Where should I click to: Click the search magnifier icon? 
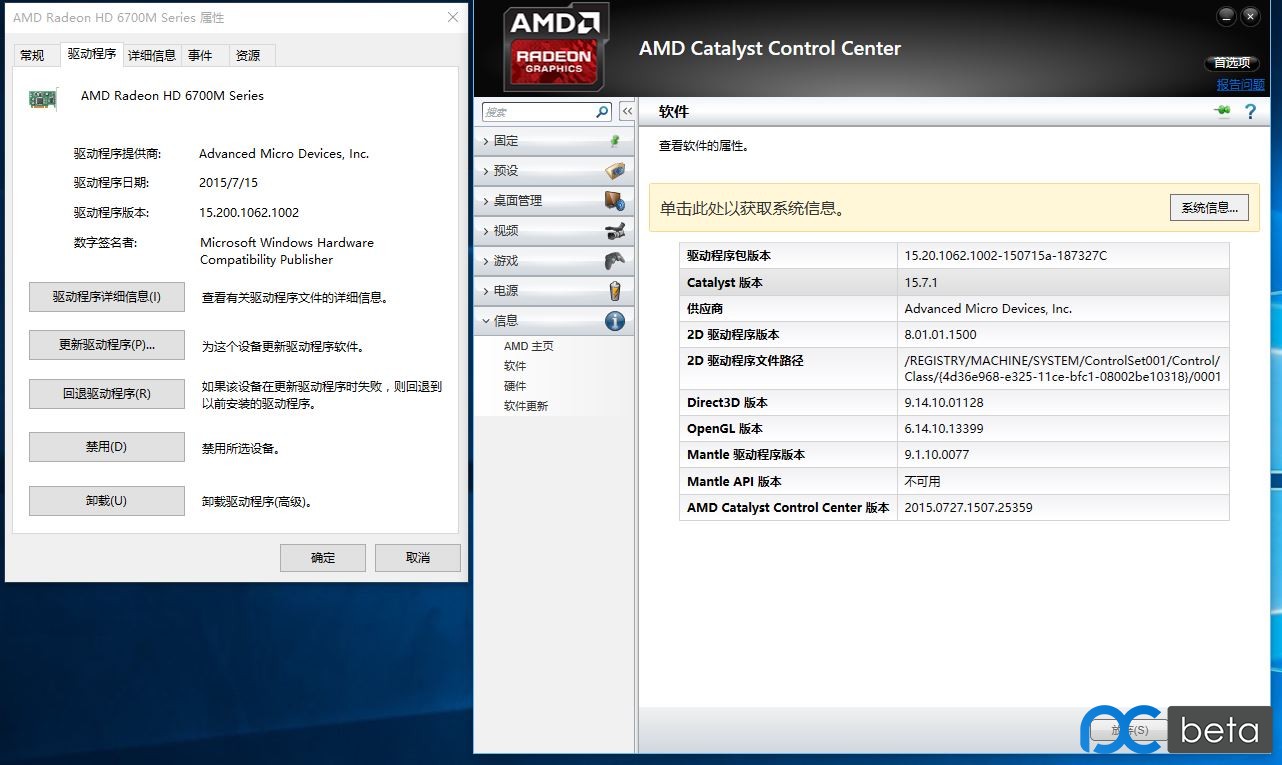tap(602, 112)
